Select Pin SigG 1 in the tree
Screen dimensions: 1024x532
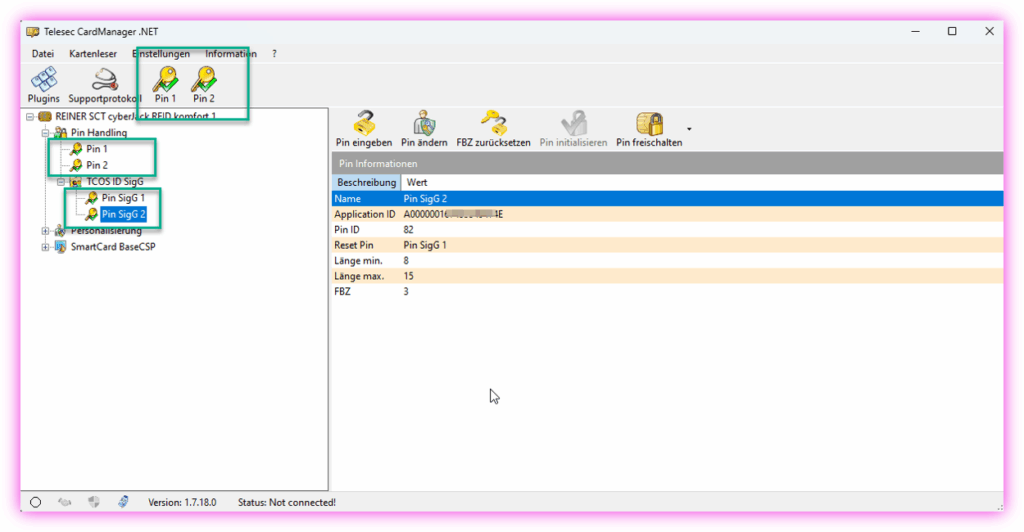(122, 198)
